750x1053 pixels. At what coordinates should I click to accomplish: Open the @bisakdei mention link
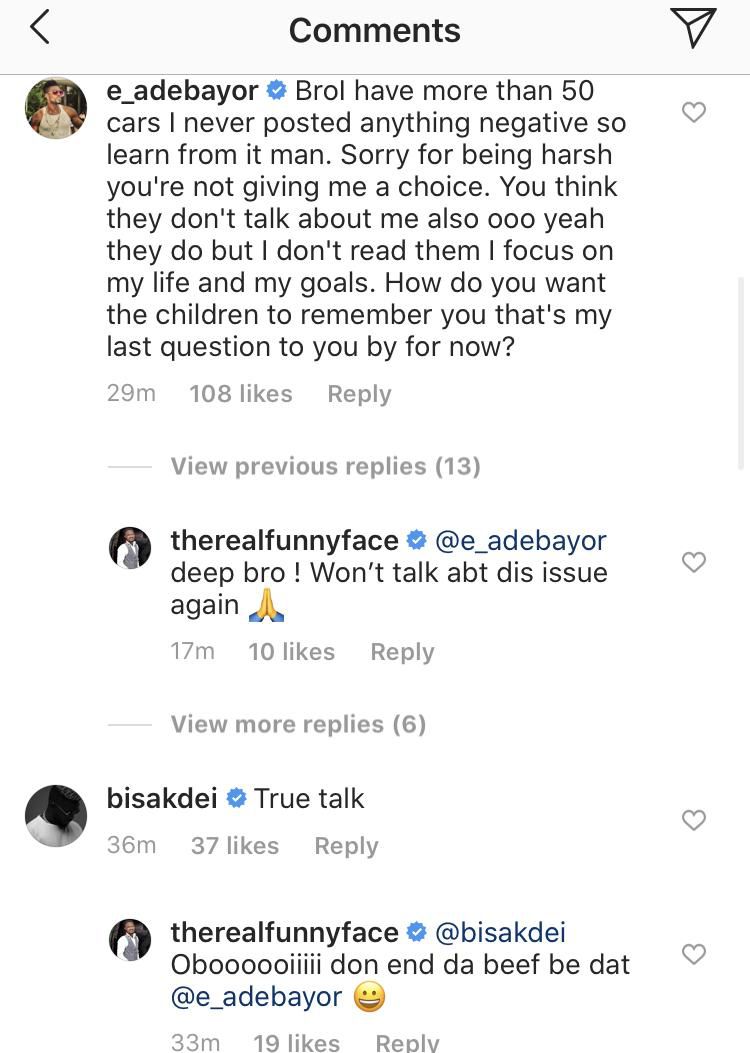tap(500, 933)
